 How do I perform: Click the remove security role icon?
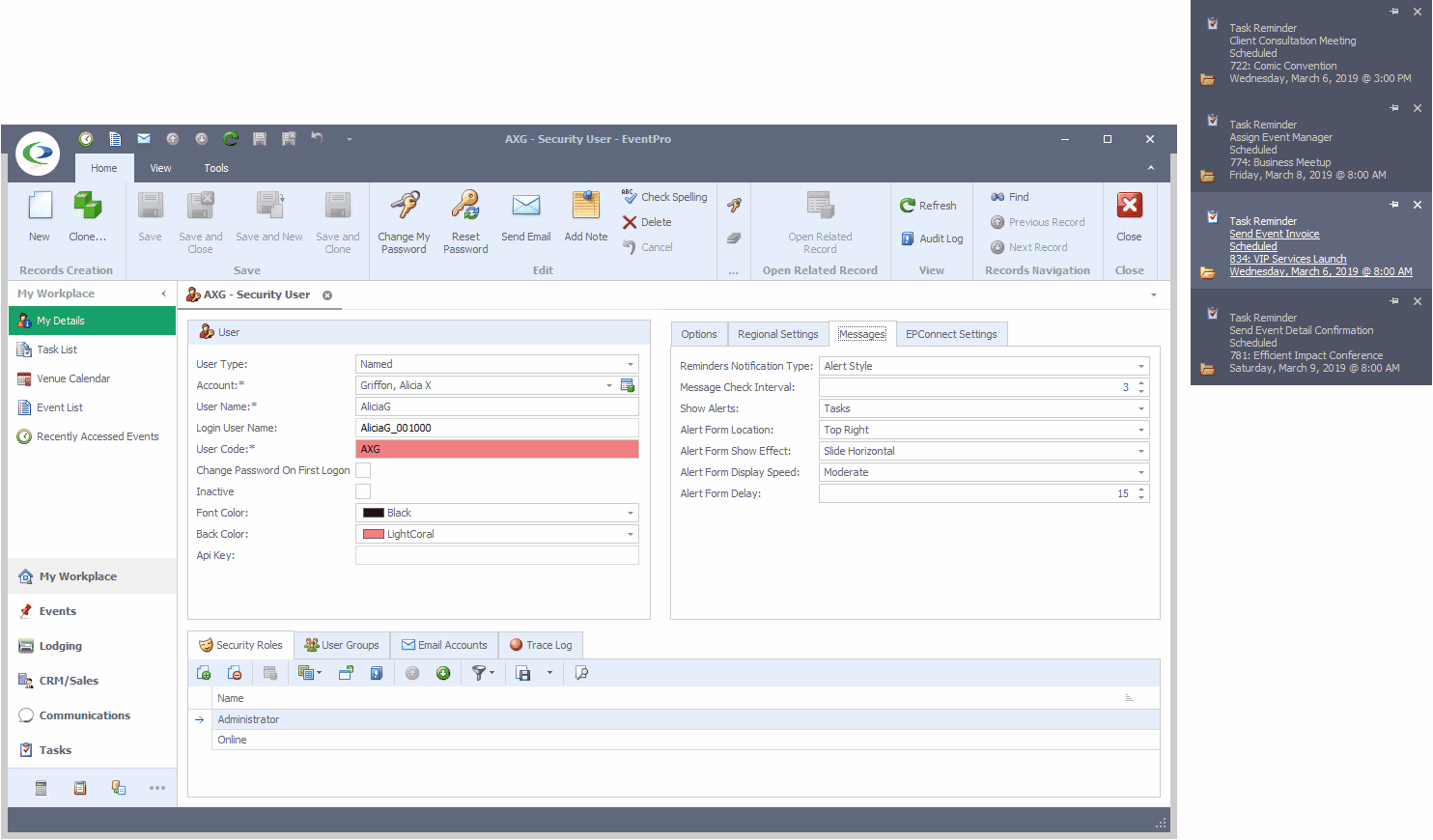pyautogui.click(x=235, y=673)
